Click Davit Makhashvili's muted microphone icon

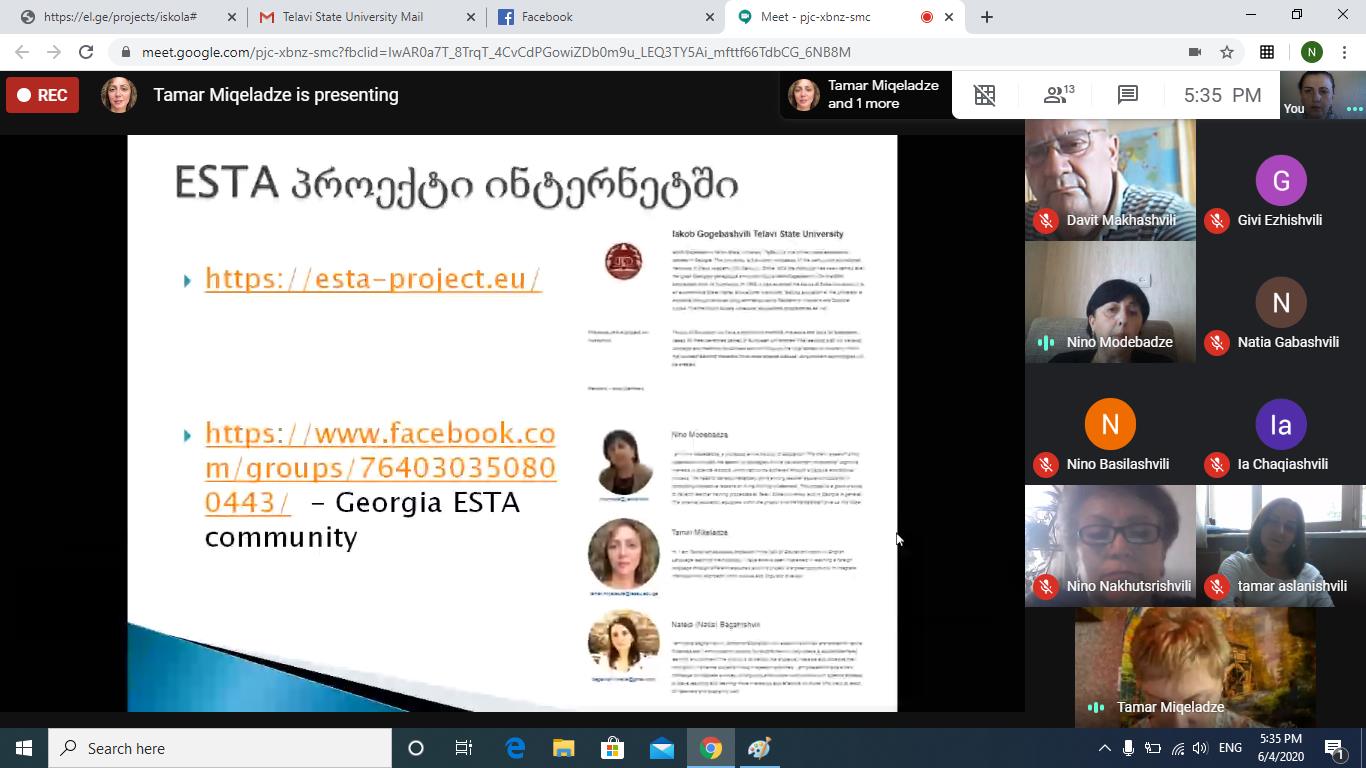coord(1046,221)
